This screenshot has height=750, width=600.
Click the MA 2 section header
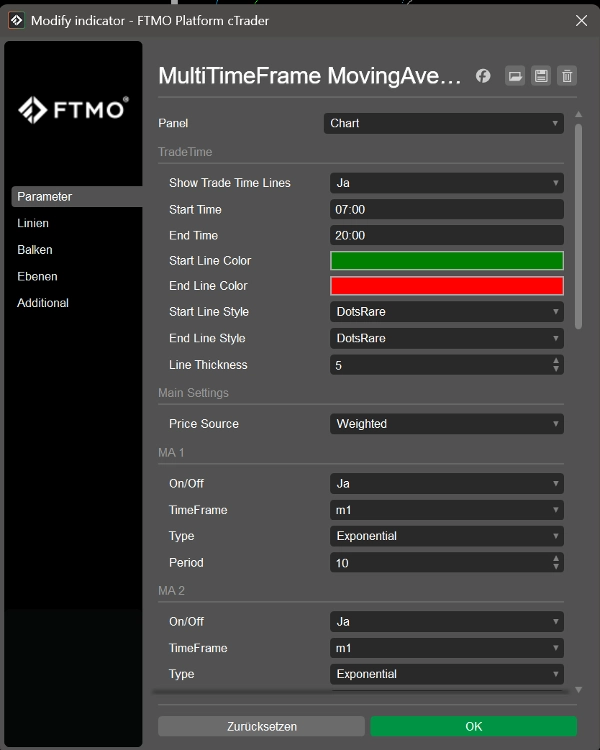pyautogui.click(x=171, y=591)
